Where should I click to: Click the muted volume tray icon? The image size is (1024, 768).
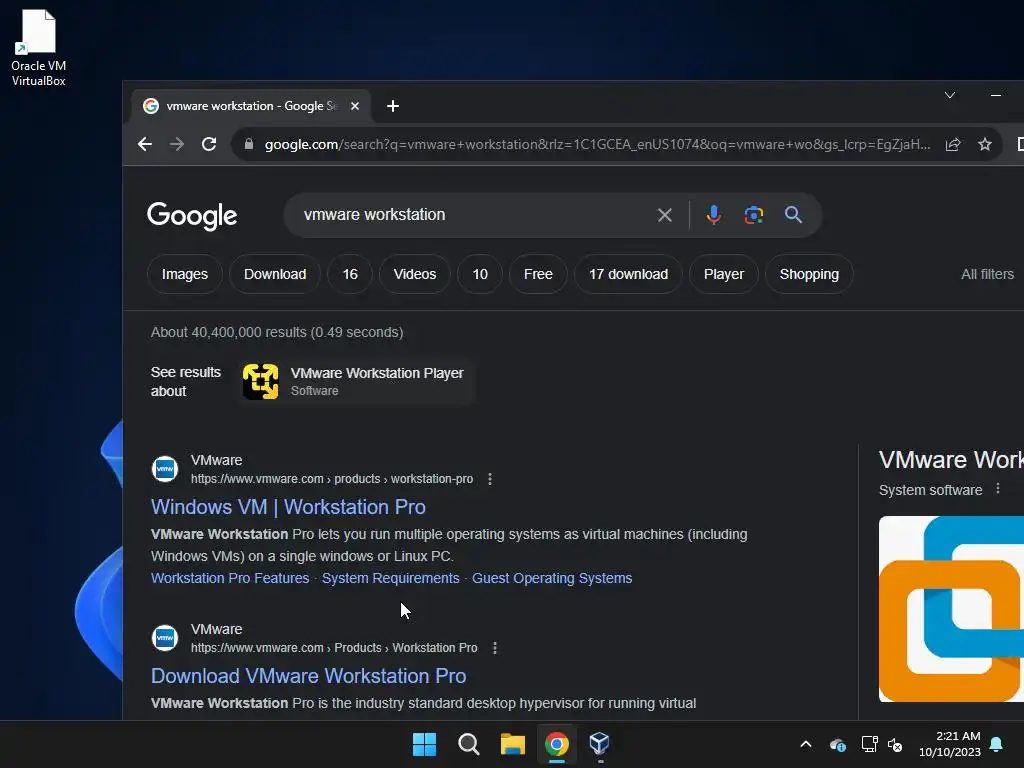895,744
